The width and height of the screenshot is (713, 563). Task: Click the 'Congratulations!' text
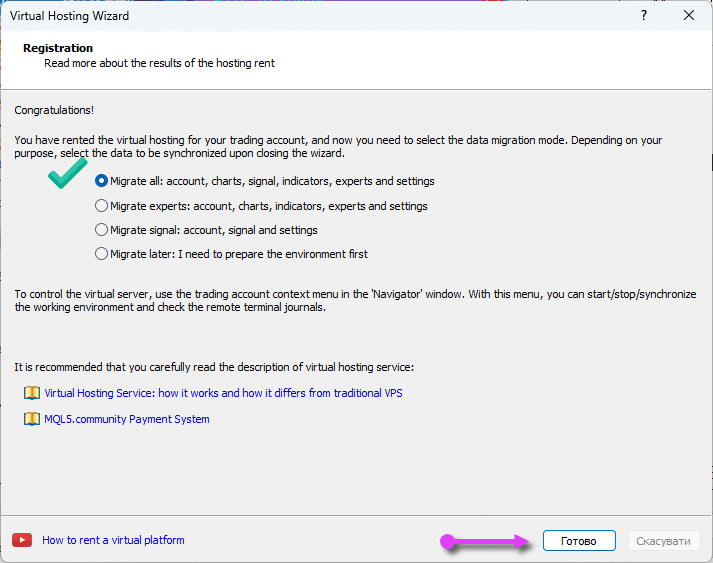click(x=54, y=110)
